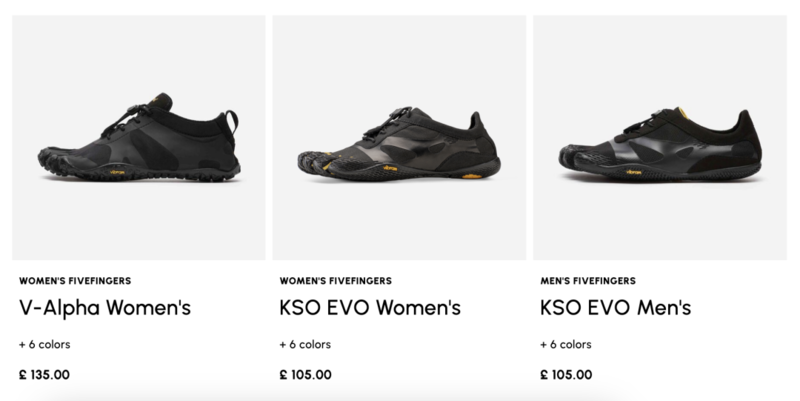Click the £ 105.00 price of KSO EVO Men's
The height and width of the screenshot is (401, 800).
566,375
